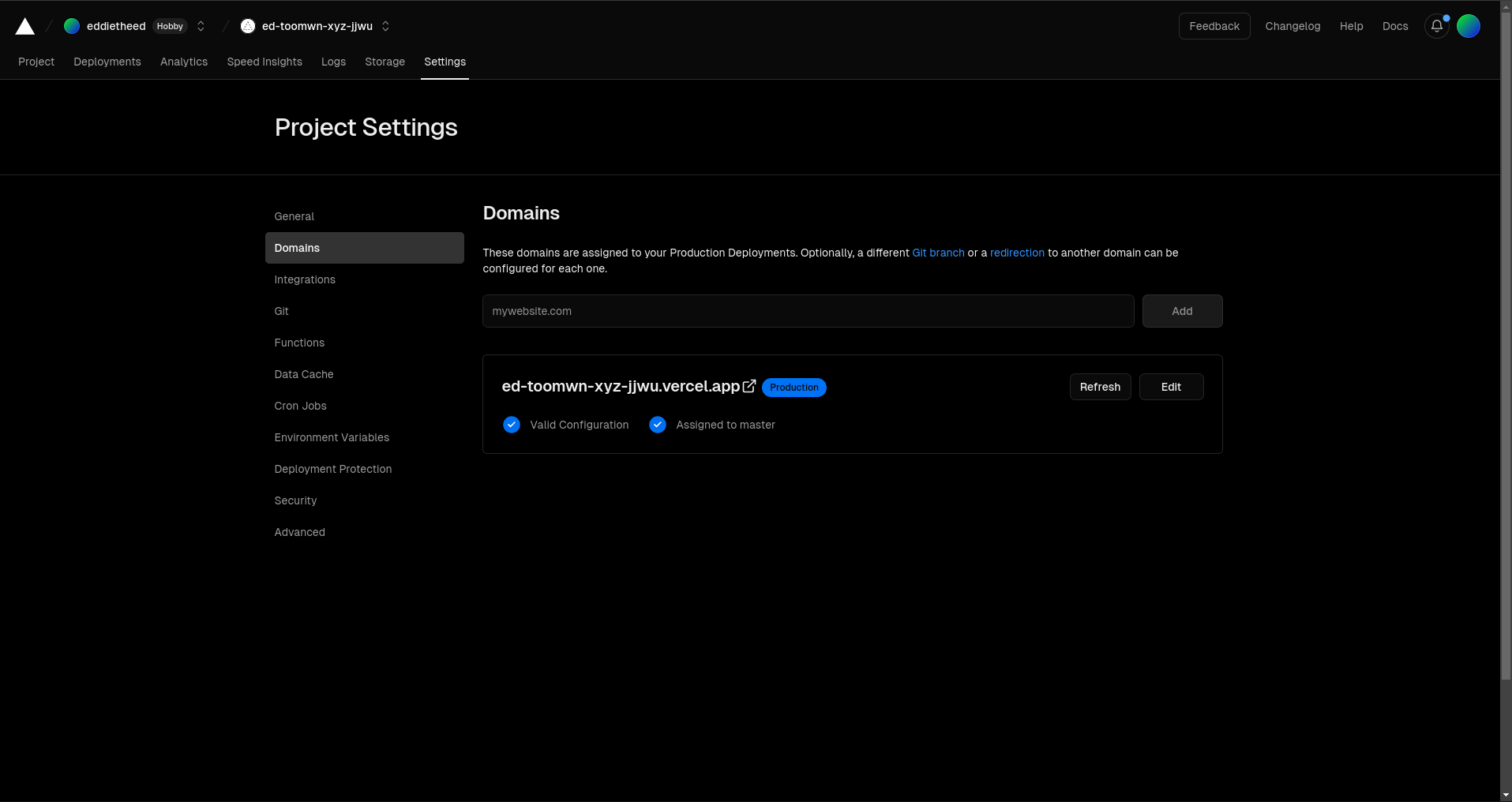Click the Assigned to master checkmark icon

(658, 425)
